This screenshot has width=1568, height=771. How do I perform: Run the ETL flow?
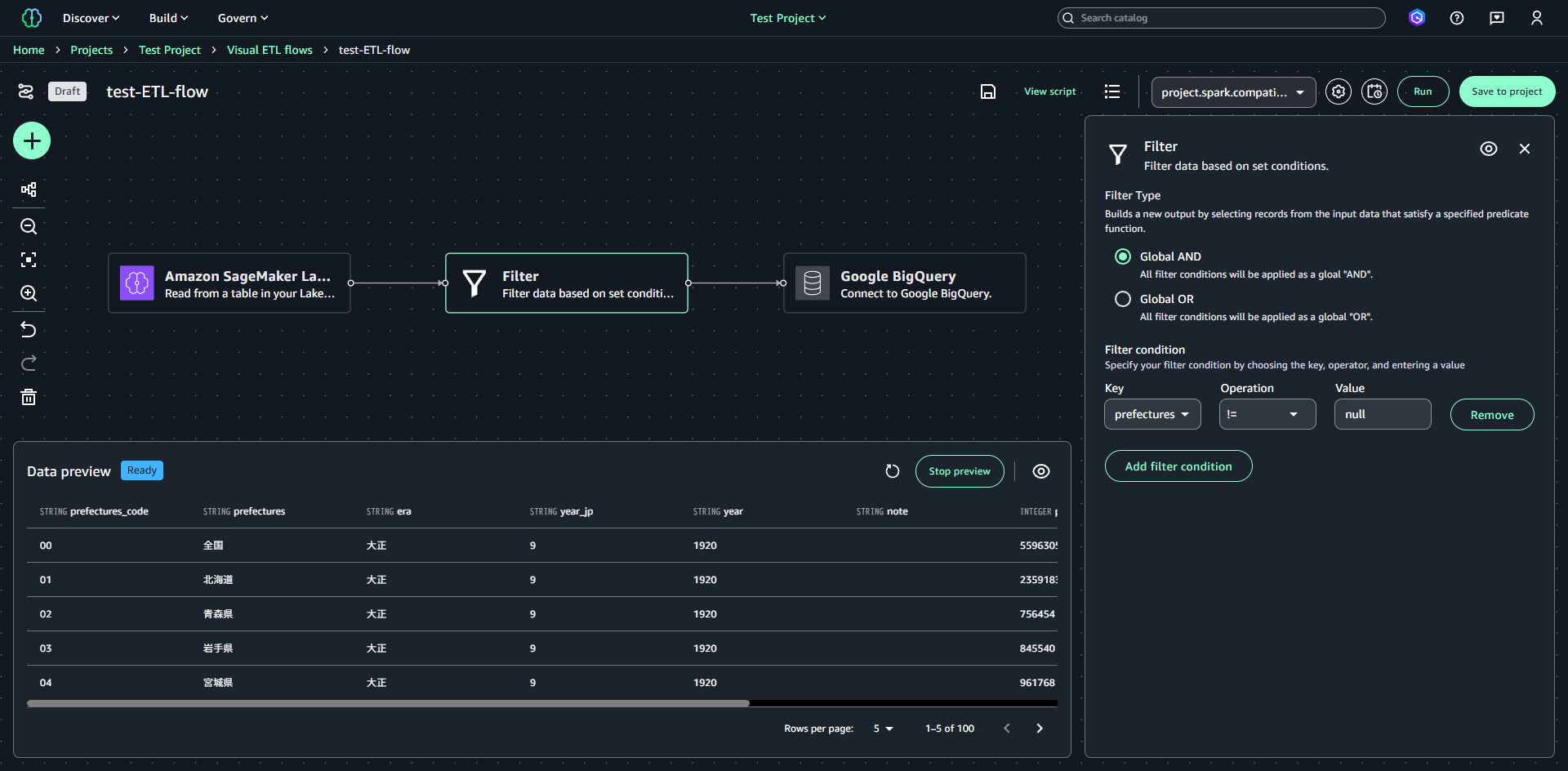pyautogui.click(x=1423, y=91)
